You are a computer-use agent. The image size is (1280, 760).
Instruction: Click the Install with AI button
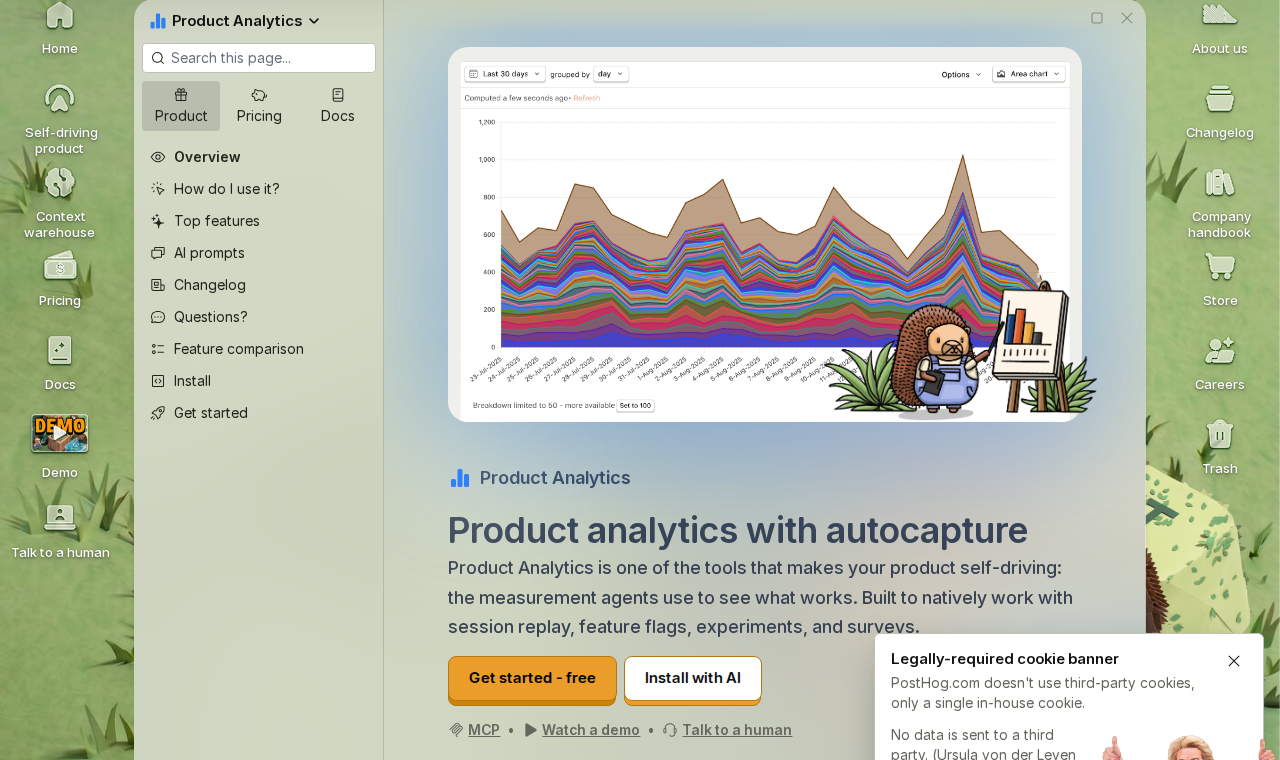pyautogui.click(x=693, y=679)
